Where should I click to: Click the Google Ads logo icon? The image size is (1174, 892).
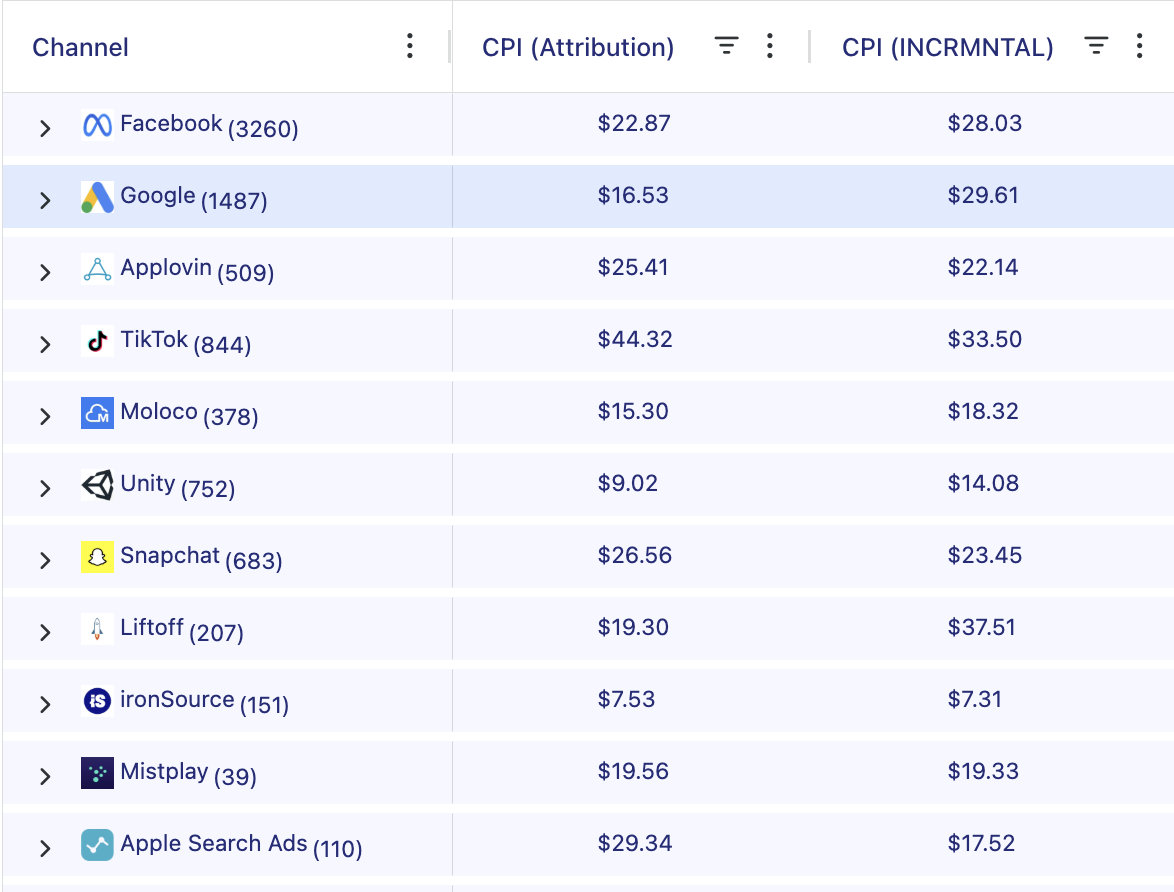97,197
